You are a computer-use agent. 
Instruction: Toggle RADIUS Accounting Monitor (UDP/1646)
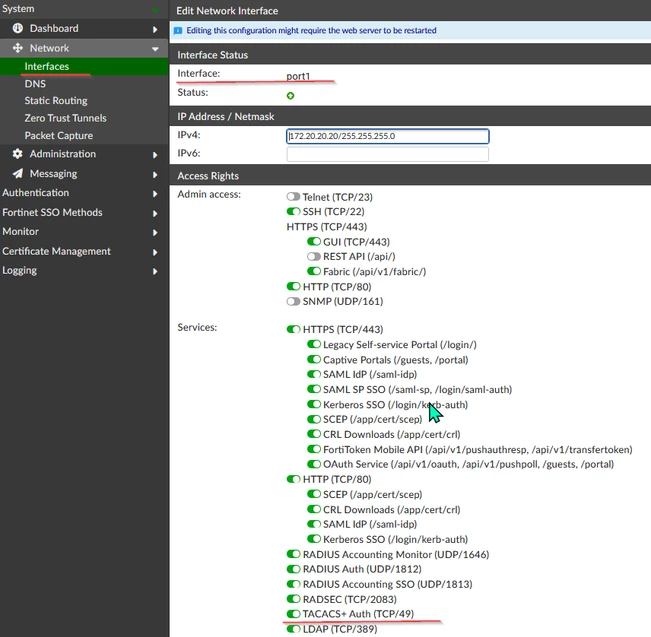(293, 554)
